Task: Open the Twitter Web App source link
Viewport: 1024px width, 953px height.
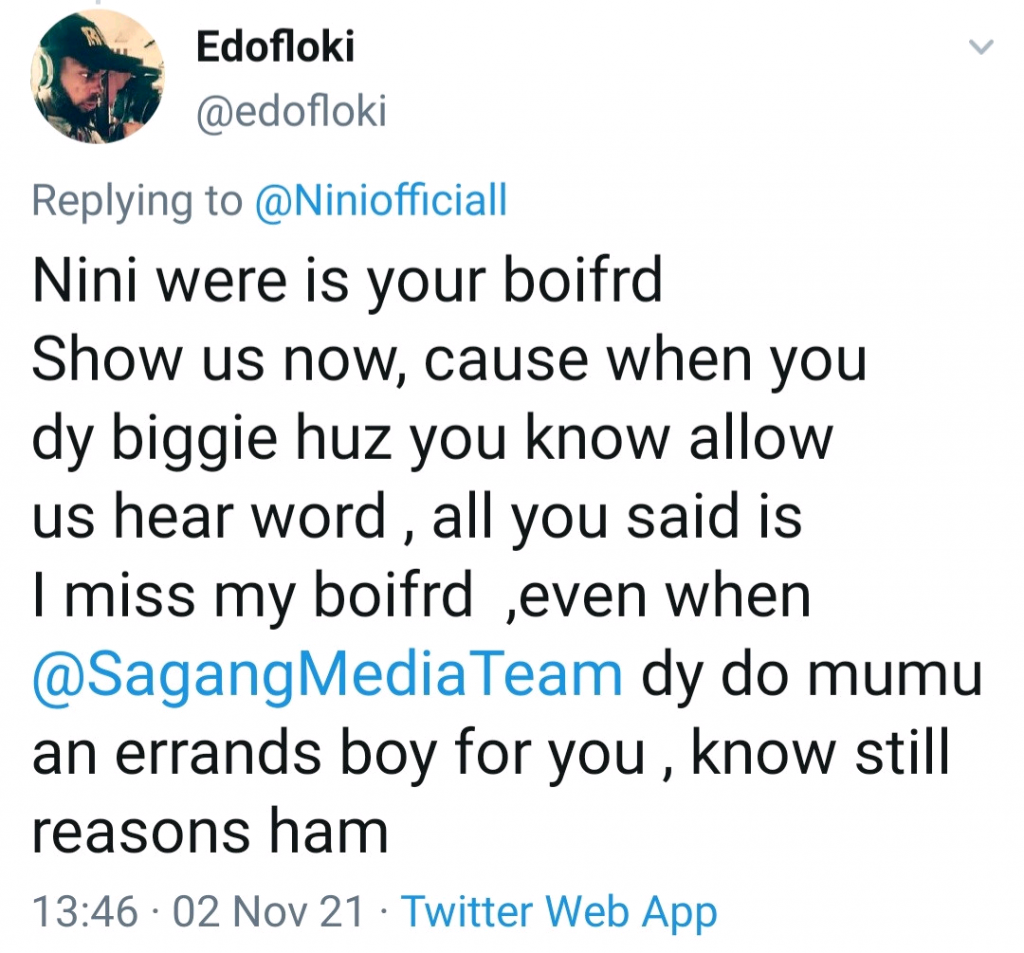Action: (559, 912)
